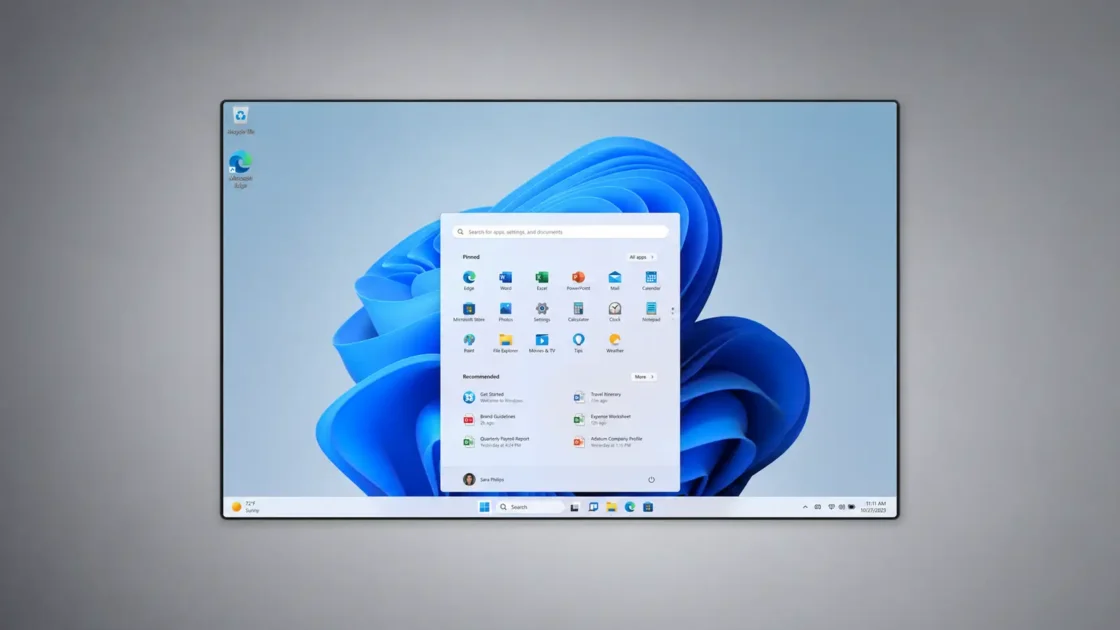Screen dimensions: 1120x630
Task: Open the Quarterly Payroll Report file
Action: [x=496, y=441]
